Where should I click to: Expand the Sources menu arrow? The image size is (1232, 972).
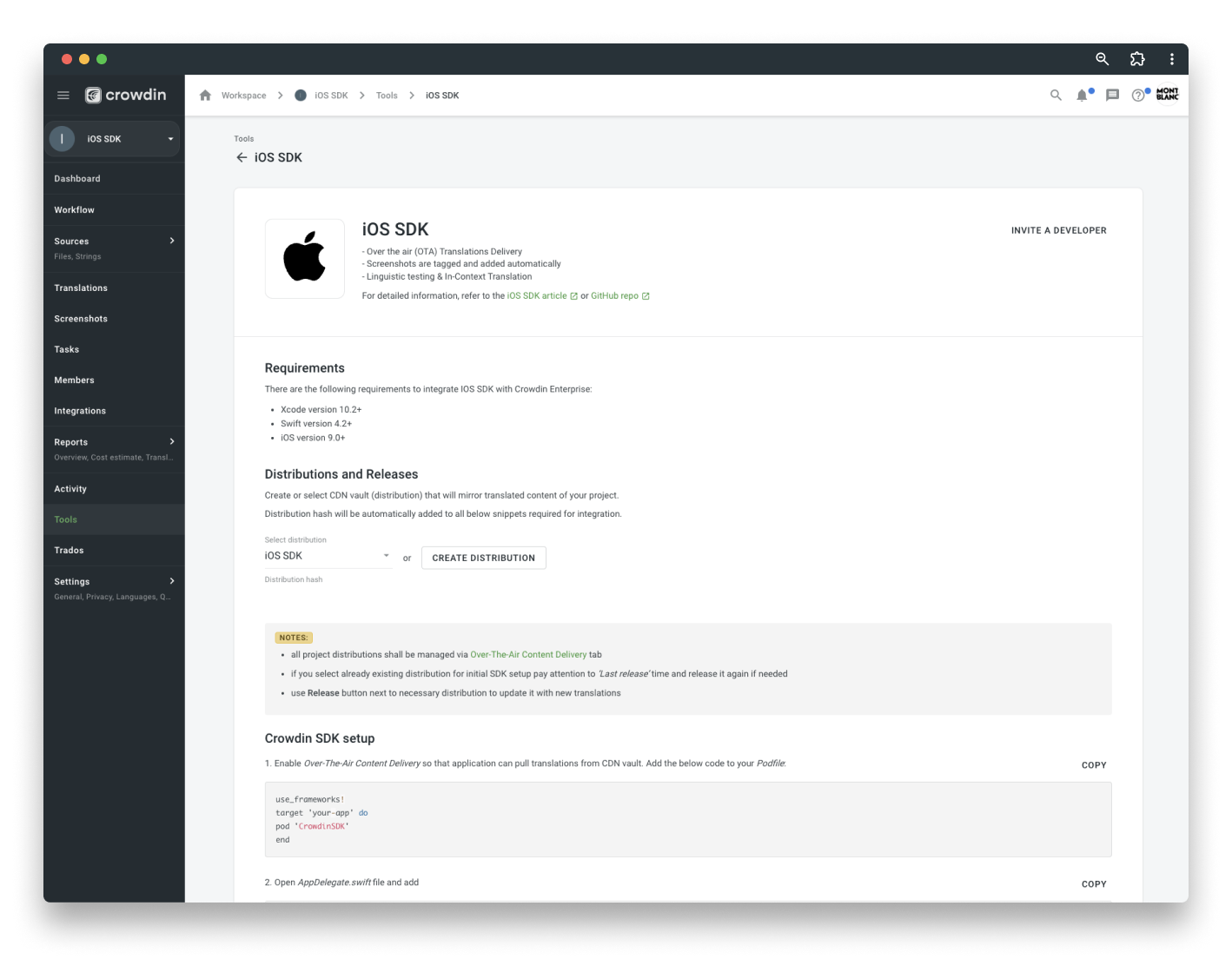pyautogui.click(x=172, y=241)
